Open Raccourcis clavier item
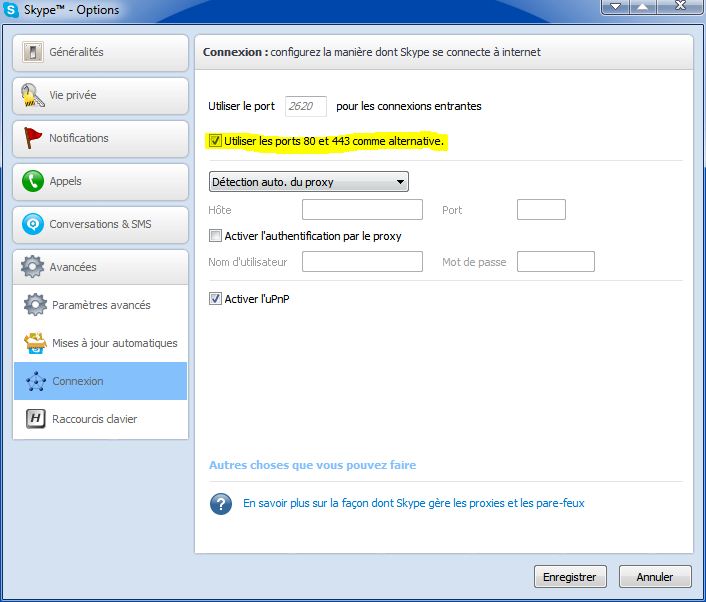The image size is (706, 602). pyautogui.click(x=100, y=419)
